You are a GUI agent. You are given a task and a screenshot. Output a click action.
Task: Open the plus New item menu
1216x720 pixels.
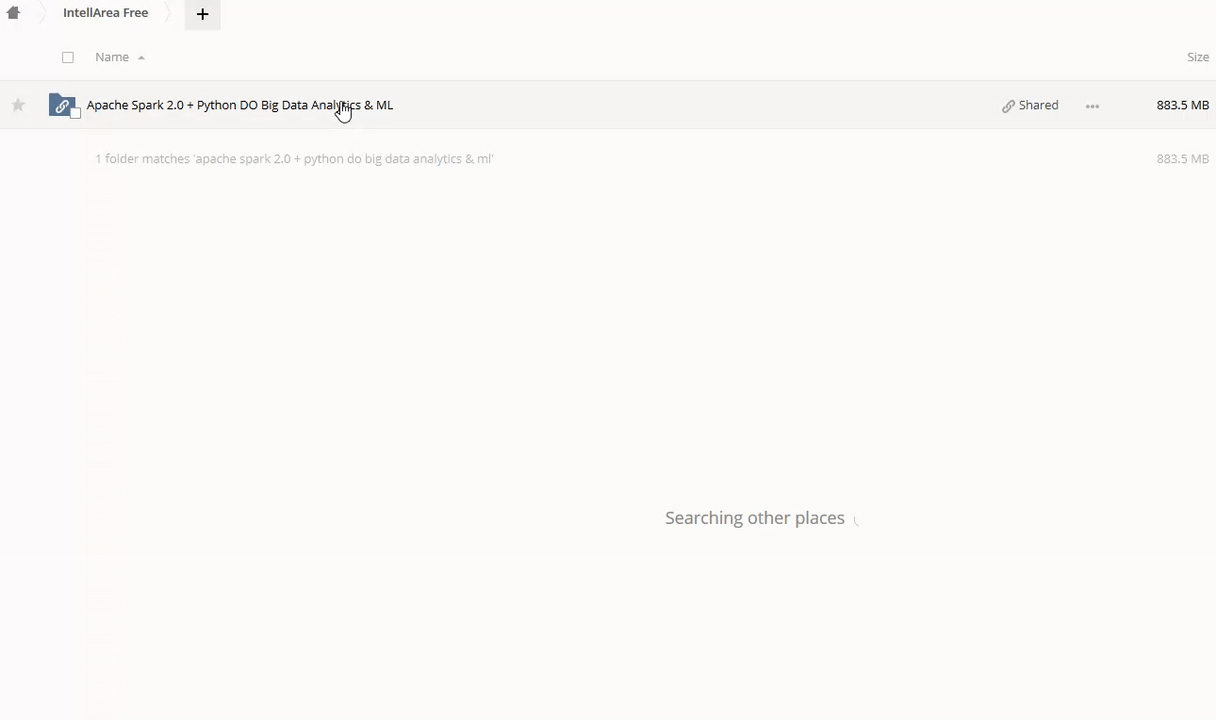pos(202,14)
